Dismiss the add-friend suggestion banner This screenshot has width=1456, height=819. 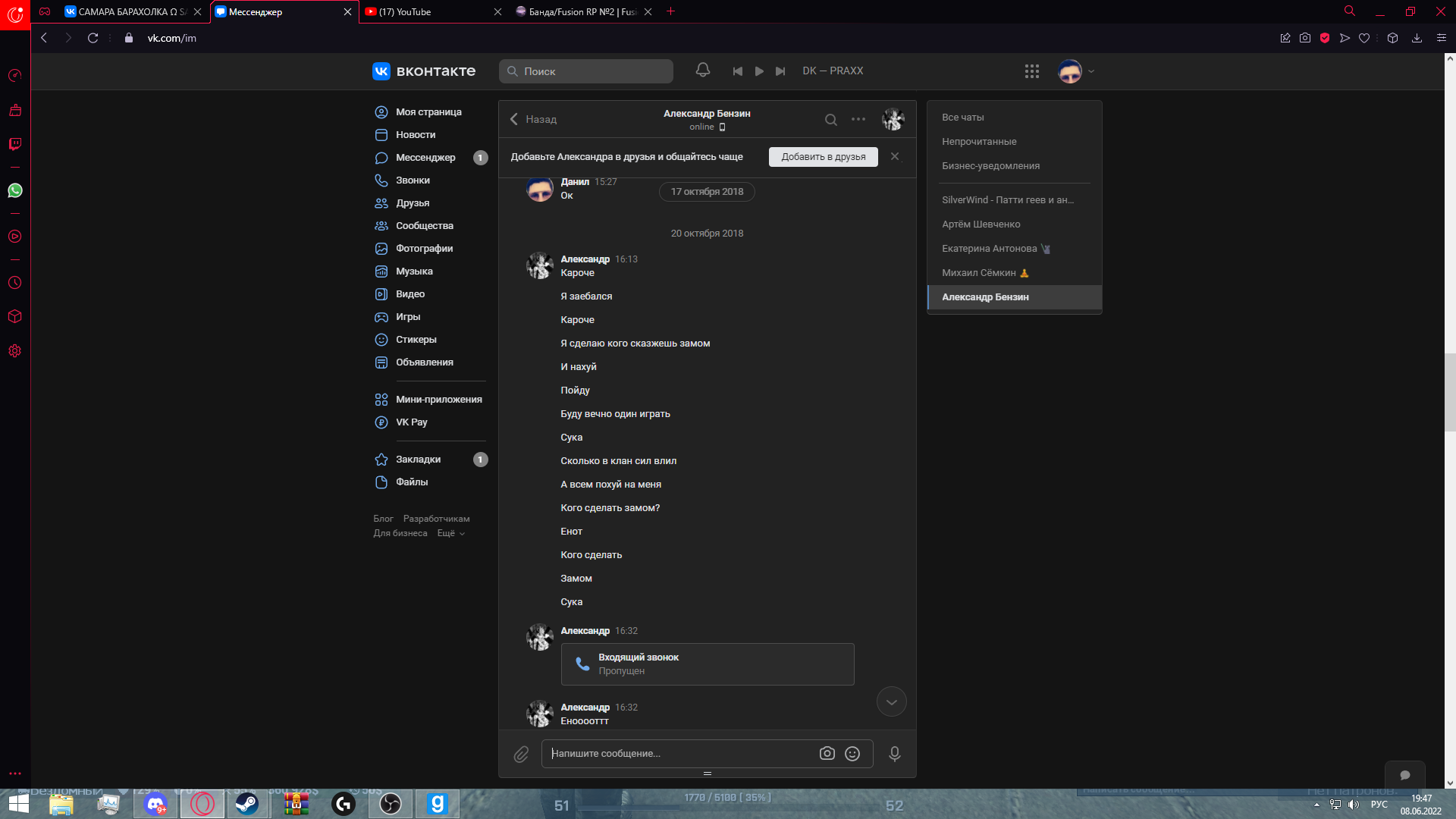point(895,156)
